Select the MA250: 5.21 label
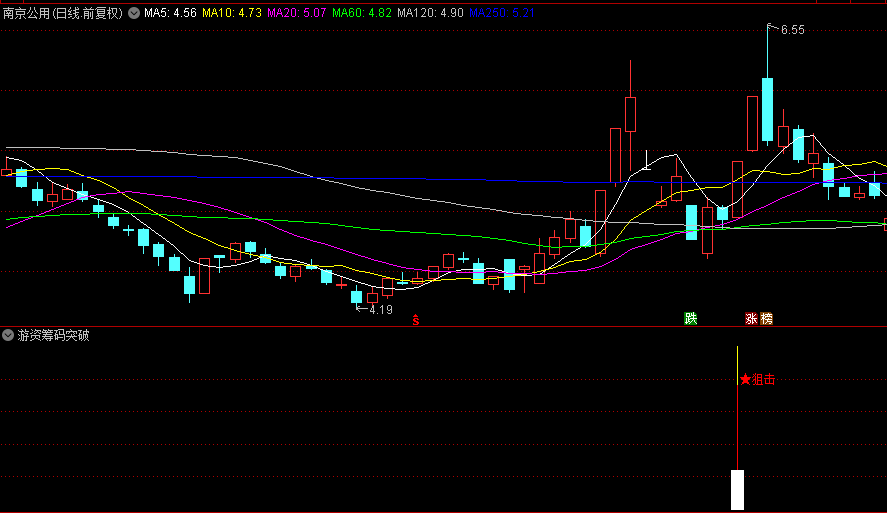 (x=502, y=12)
